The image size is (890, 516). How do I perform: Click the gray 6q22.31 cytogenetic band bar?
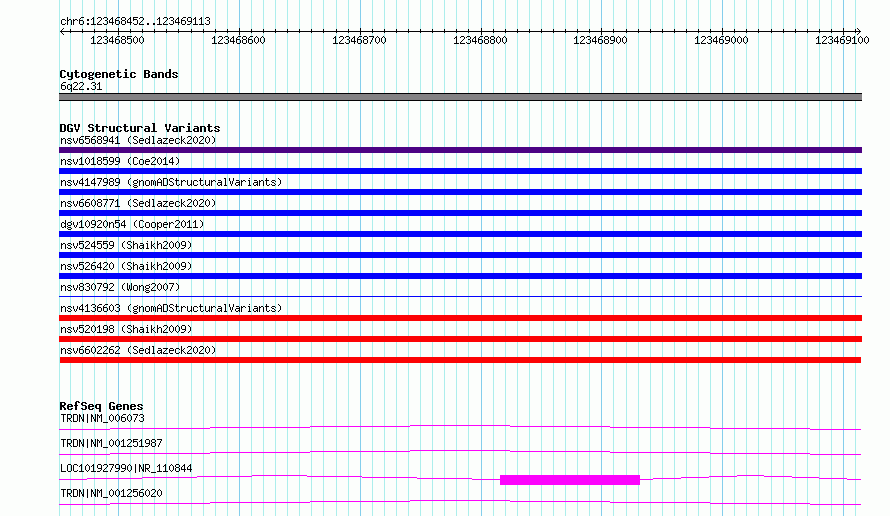tap(460, 97)
